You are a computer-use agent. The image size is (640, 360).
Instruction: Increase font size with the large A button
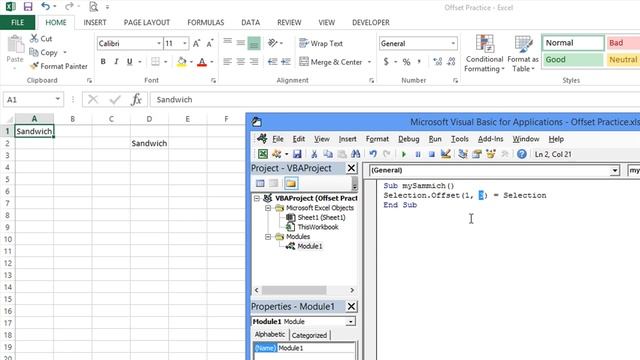pyautogui.click(x=196, y=43)
